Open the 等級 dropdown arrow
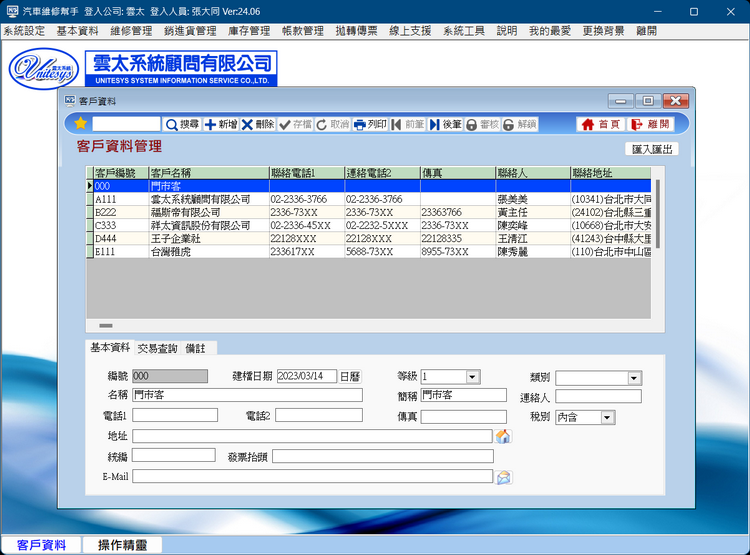Image resolution: width=750 pixels, height=555 pixels. pyautogui.click(x=472, y=377)
